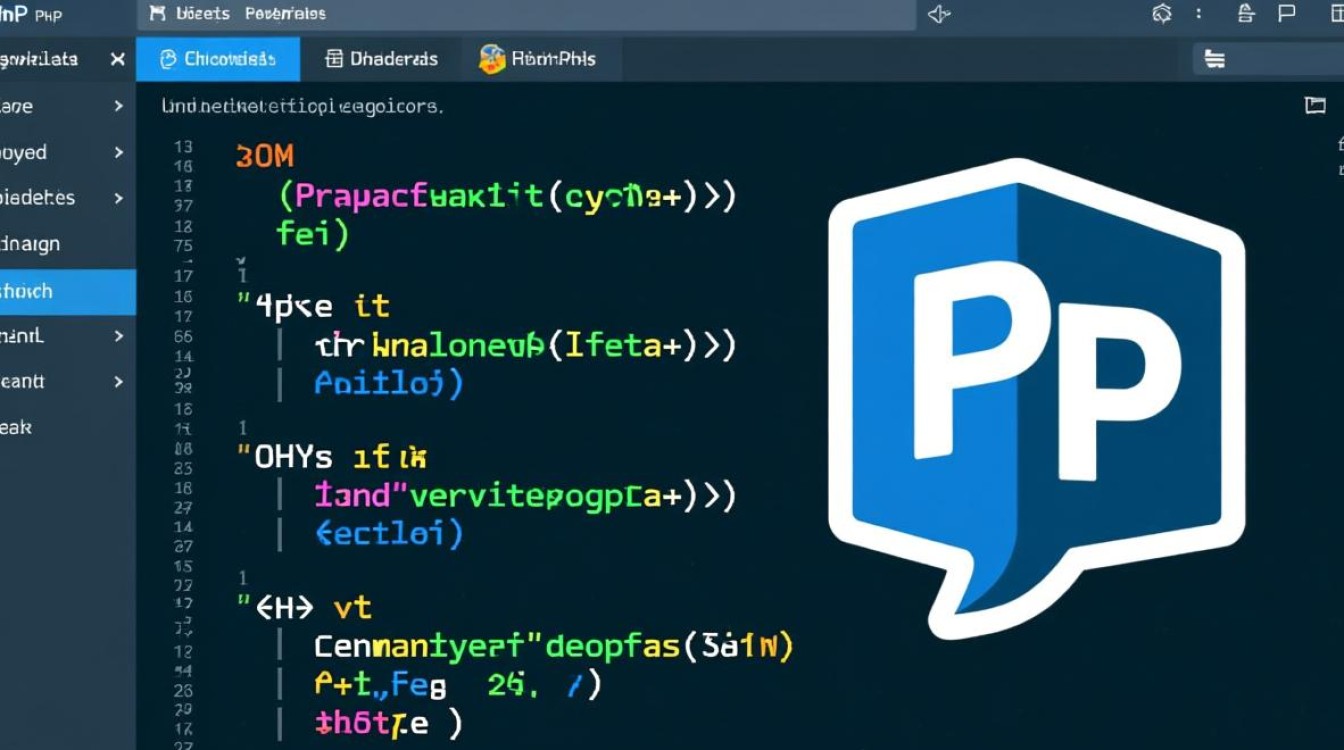Viewport: 1344px width, 750px height.
Task: Expand the 'iadetes' sidebar item chevron
Action: tap(118, 198)
